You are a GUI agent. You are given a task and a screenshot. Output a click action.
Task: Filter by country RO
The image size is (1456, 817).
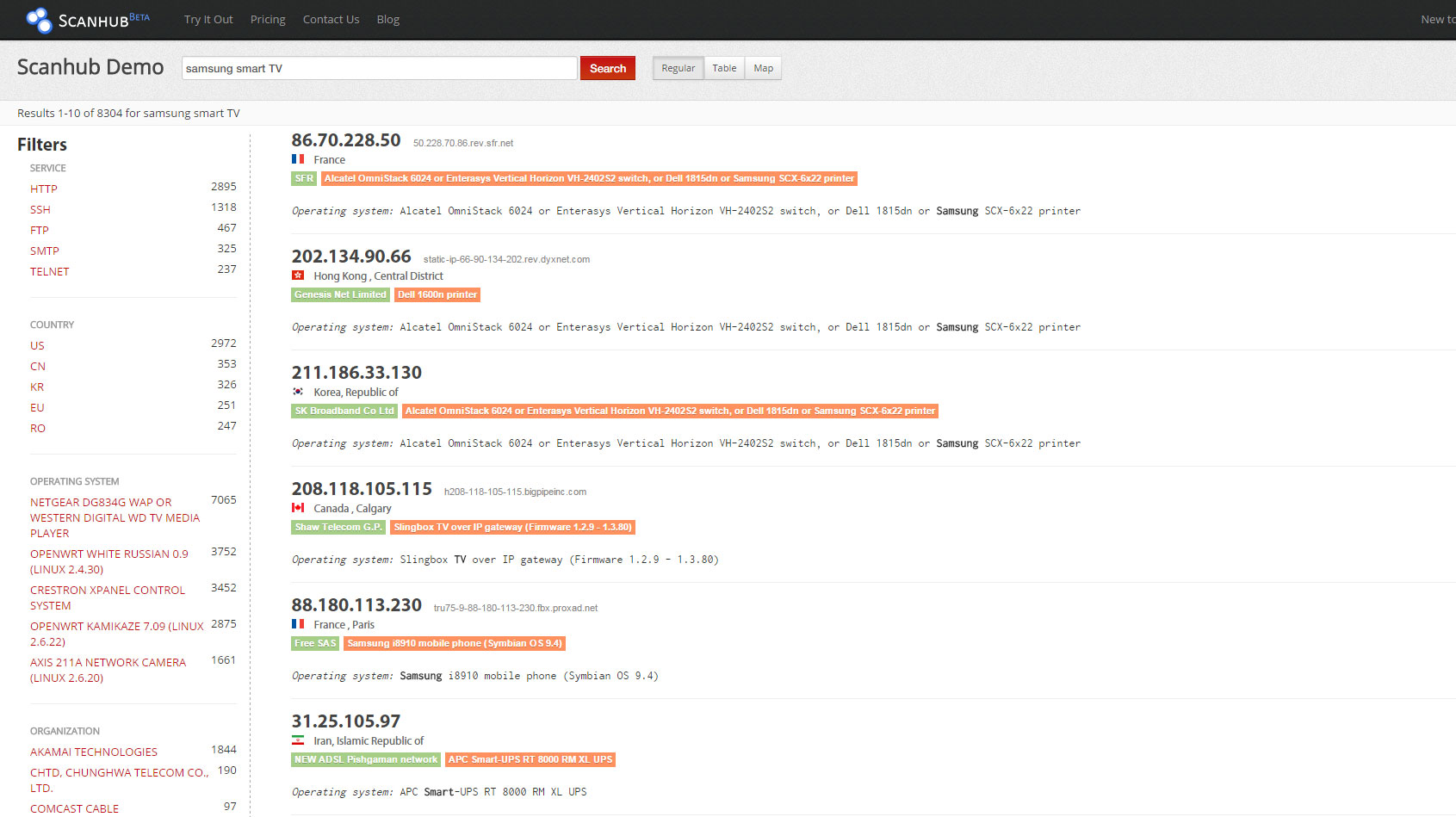click(x=38, y=428)
